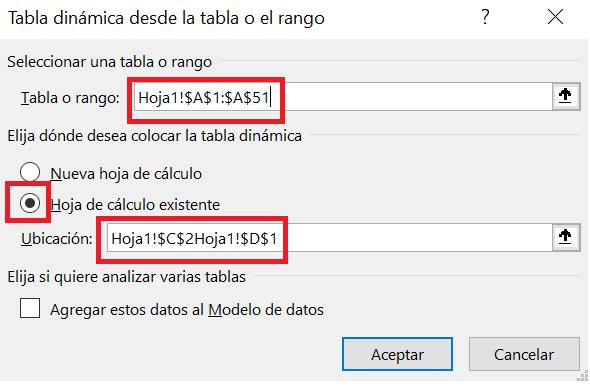
Task: Click the Tabla o rango label
Action: pos(70,98)
